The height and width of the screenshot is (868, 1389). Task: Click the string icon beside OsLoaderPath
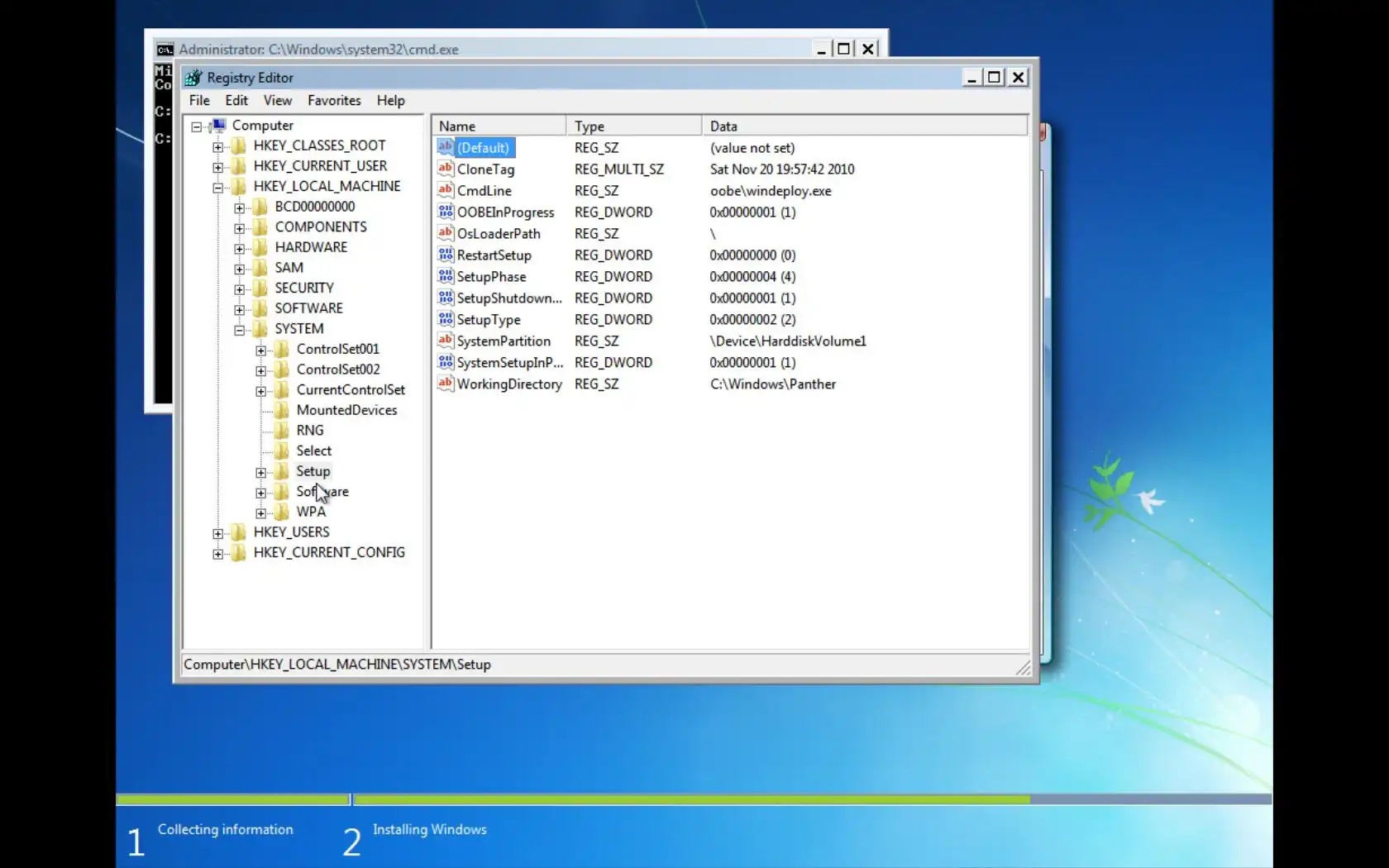[x=446, y=233]
